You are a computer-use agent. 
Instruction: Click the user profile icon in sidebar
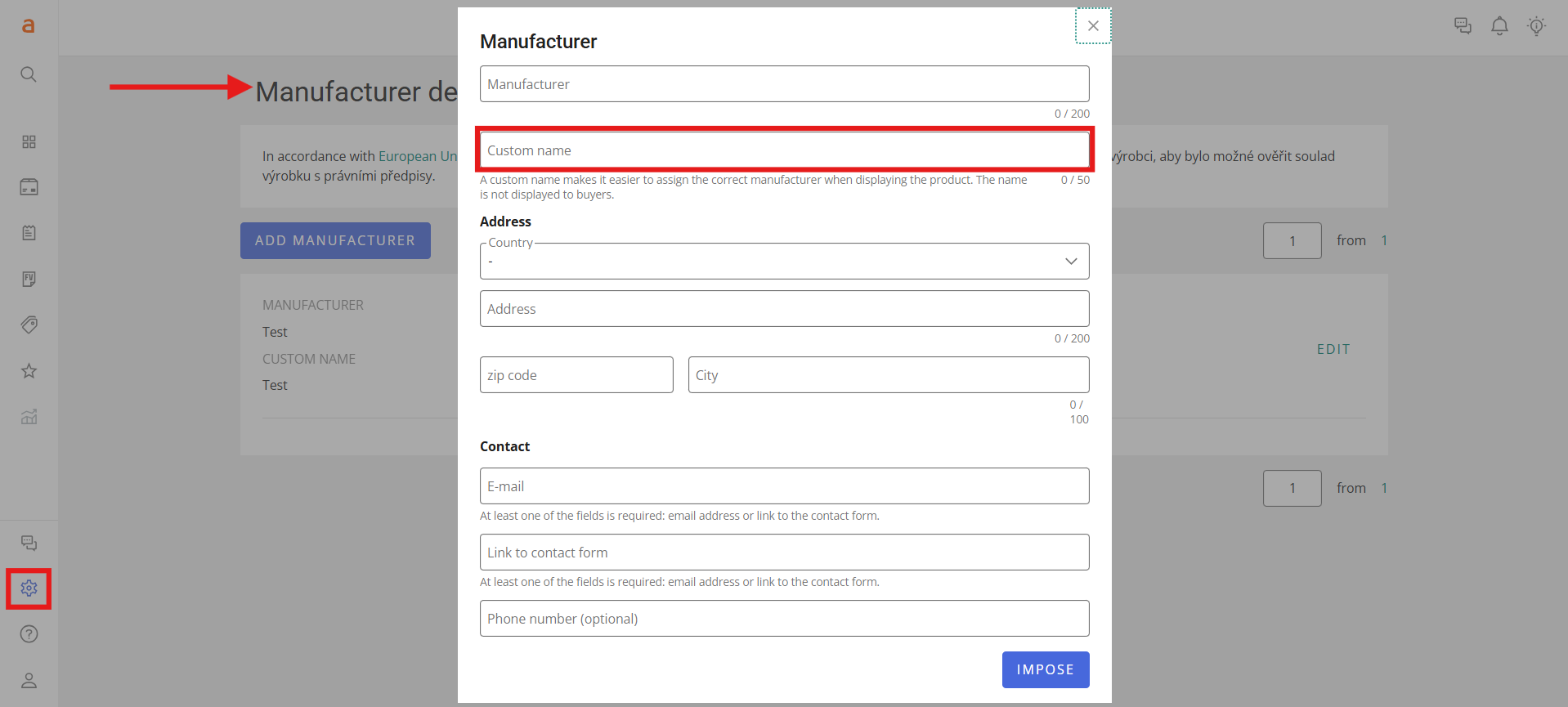29,680
